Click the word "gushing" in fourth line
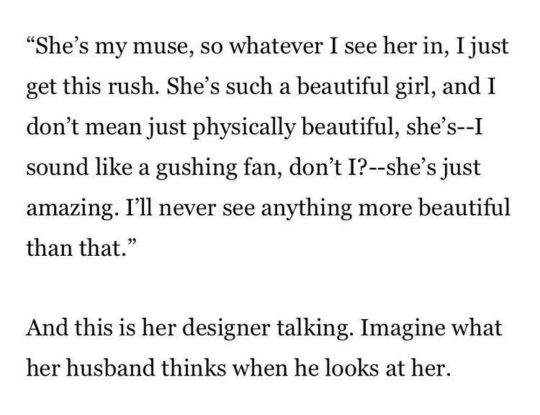 197,168
